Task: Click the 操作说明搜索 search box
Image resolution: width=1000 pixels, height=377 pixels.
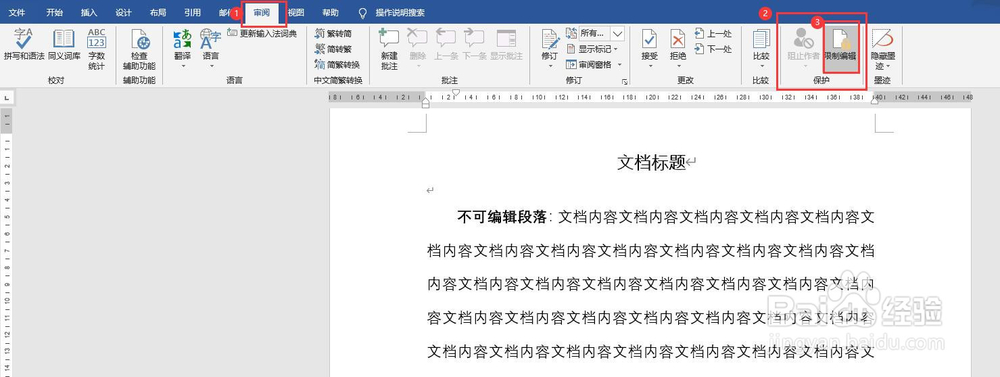Action: point(400,13)
